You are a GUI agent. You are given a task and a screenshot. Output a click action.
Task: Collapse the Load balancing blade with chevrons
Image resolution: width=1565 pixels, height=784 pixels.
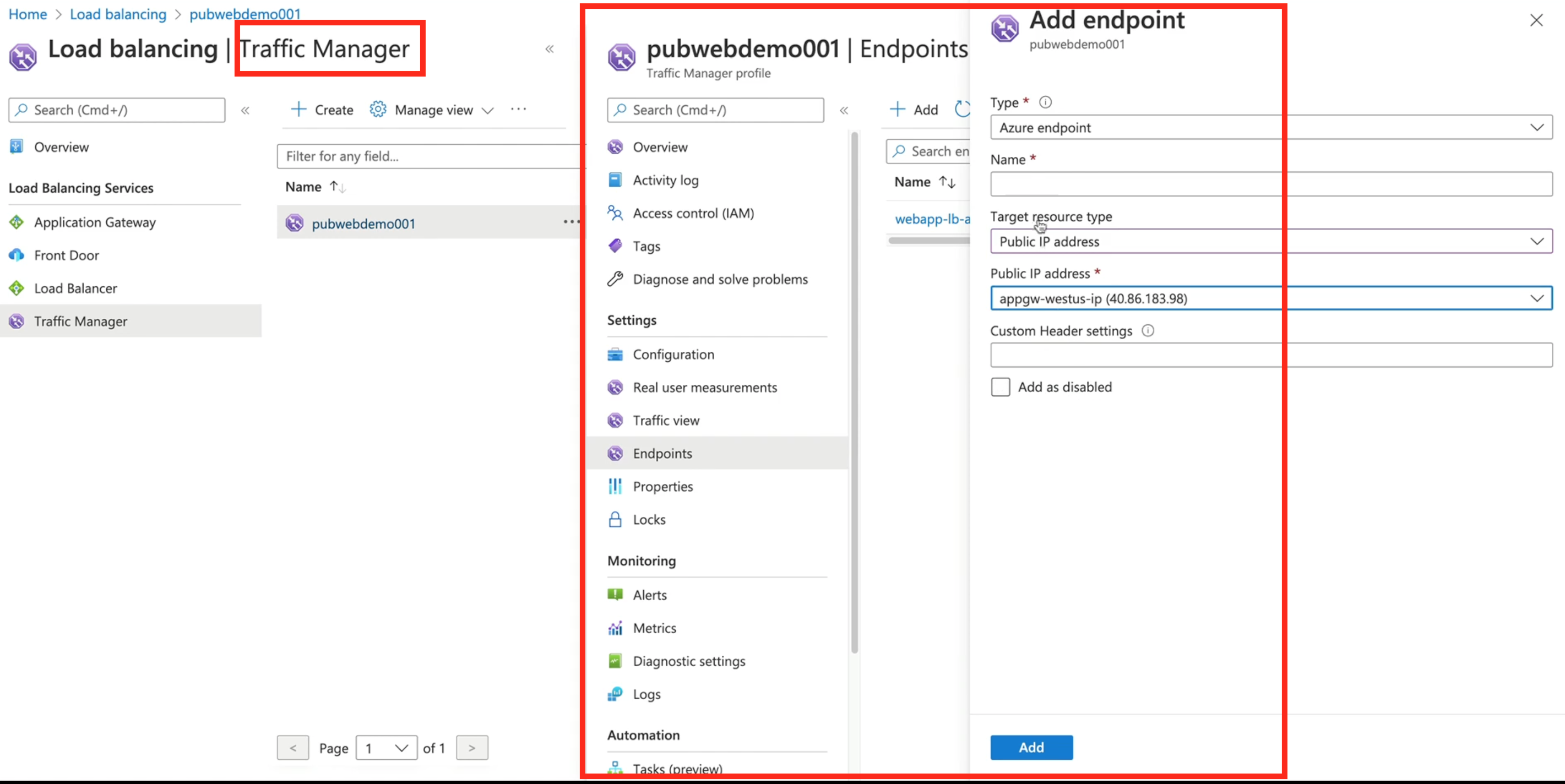click(x=549, y=48)
